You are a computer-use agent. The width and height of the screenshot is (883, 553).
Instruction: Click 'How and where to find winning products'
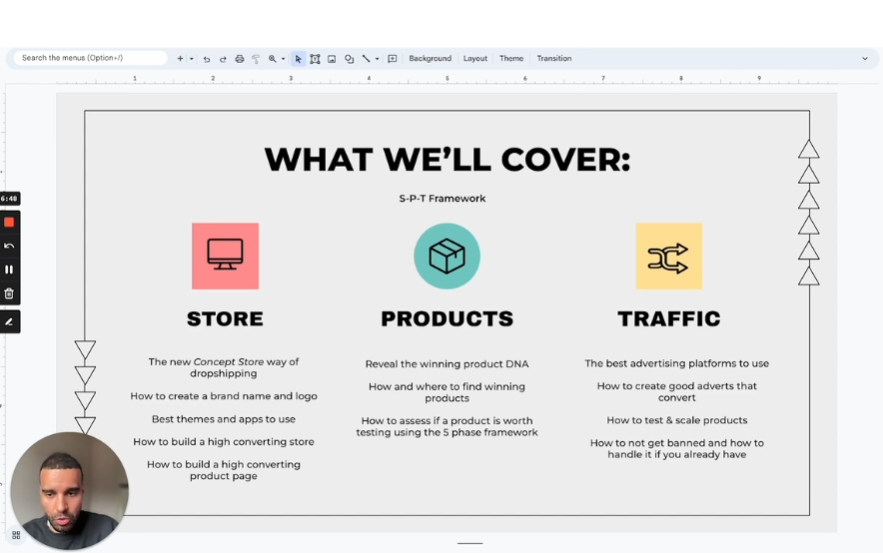[447, 393]
